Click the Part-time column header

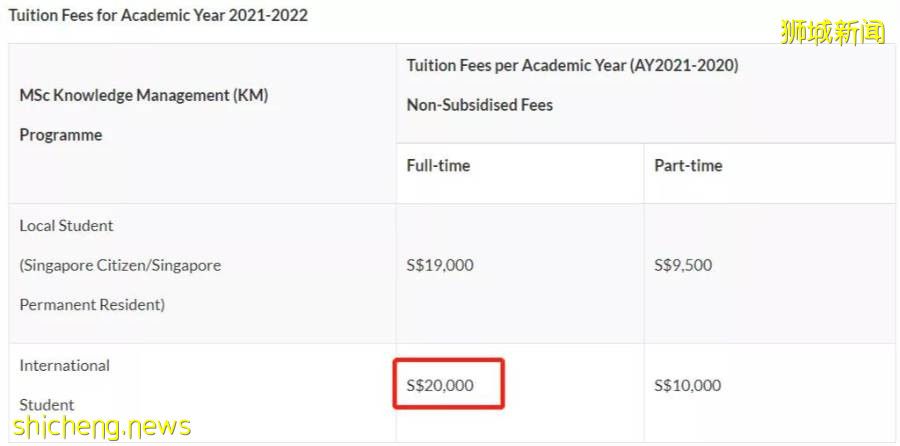[x=687, y=165]
